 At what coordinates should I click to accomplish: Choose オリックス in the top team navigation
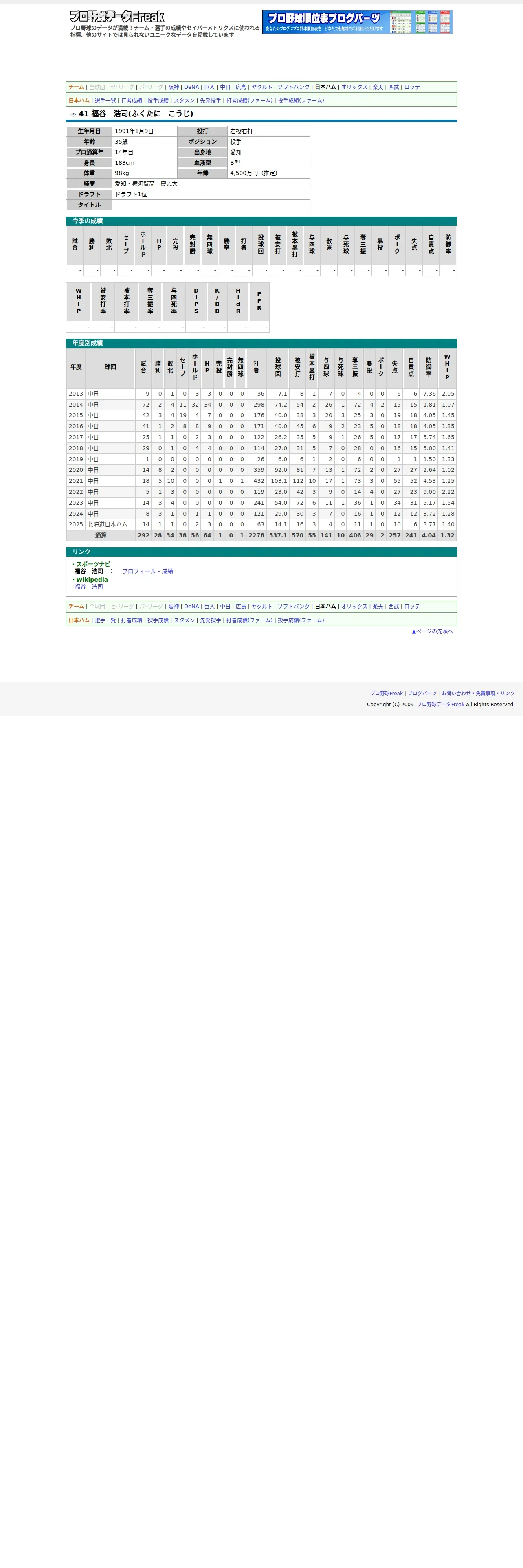[354, 87]
